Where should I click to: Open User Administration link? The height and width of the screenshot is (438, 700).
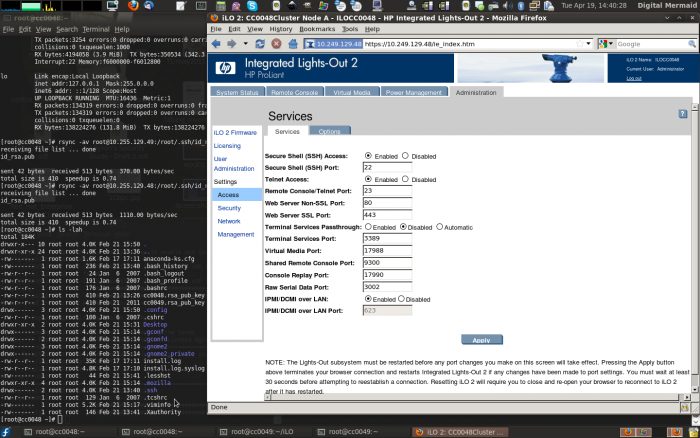click(233, 163)
